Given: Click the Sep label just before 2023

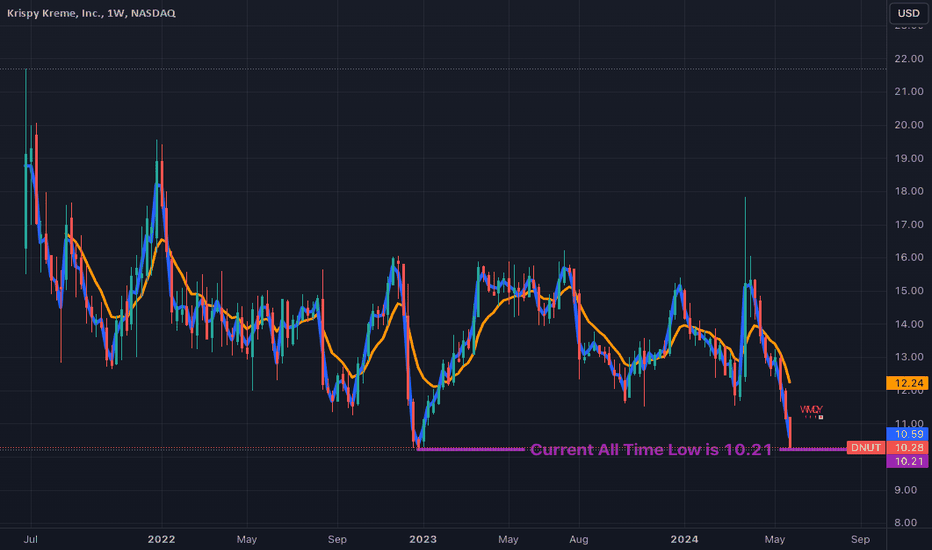Looking at the screenshot, I should pyautogui.click(x=337, y=539).
